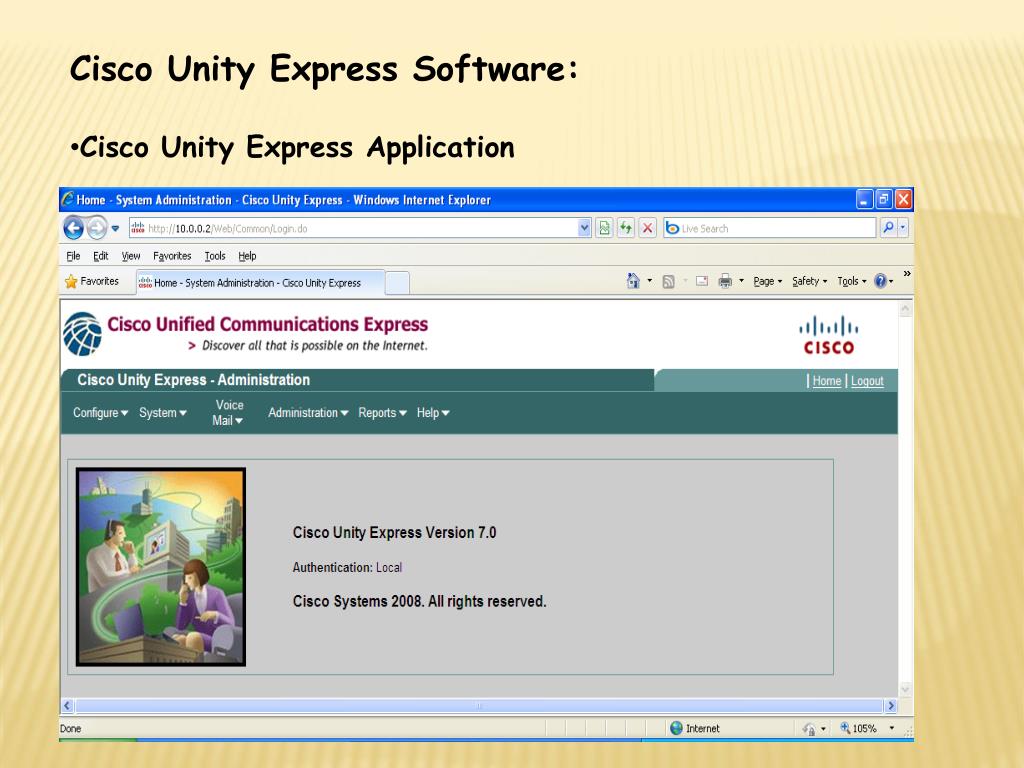Open the Favorites menu
1024x768 pixels.
point(172,256)
